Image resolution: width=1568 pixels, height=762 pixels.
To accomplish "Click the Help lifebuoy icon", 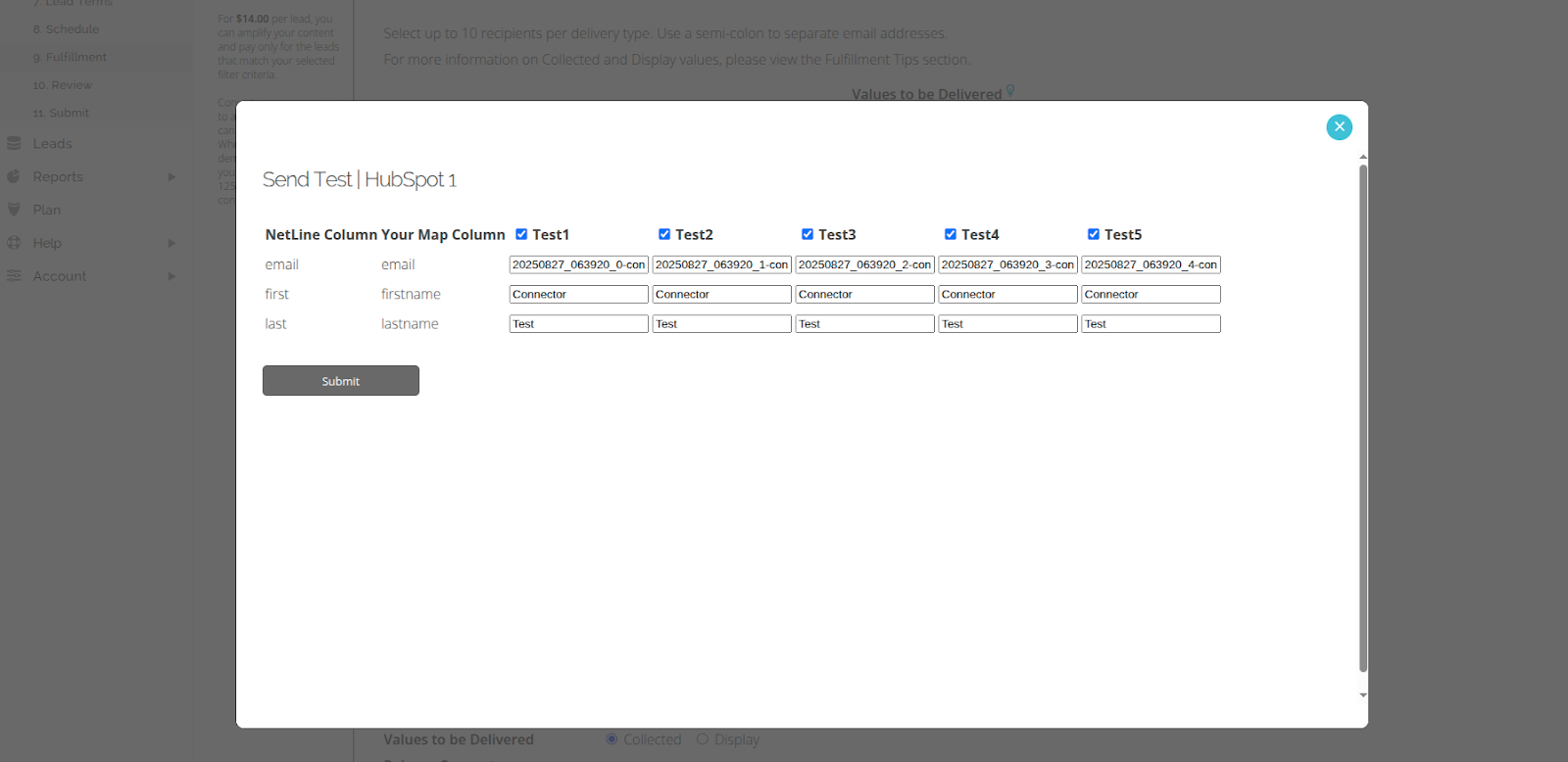I will 14,243.
